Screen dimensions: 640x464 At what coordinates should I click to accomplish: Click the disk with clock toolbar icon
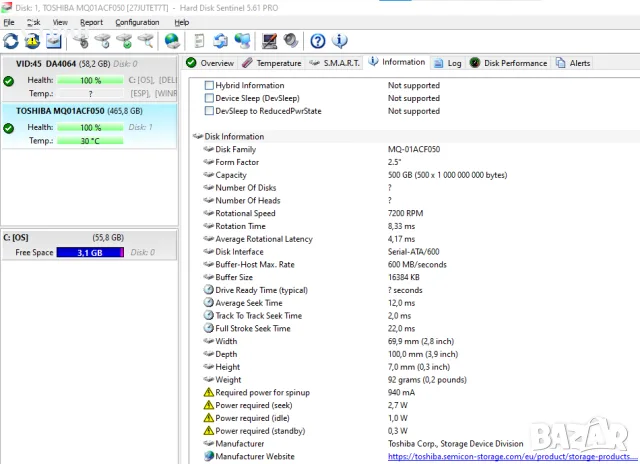tap(102, 41)
